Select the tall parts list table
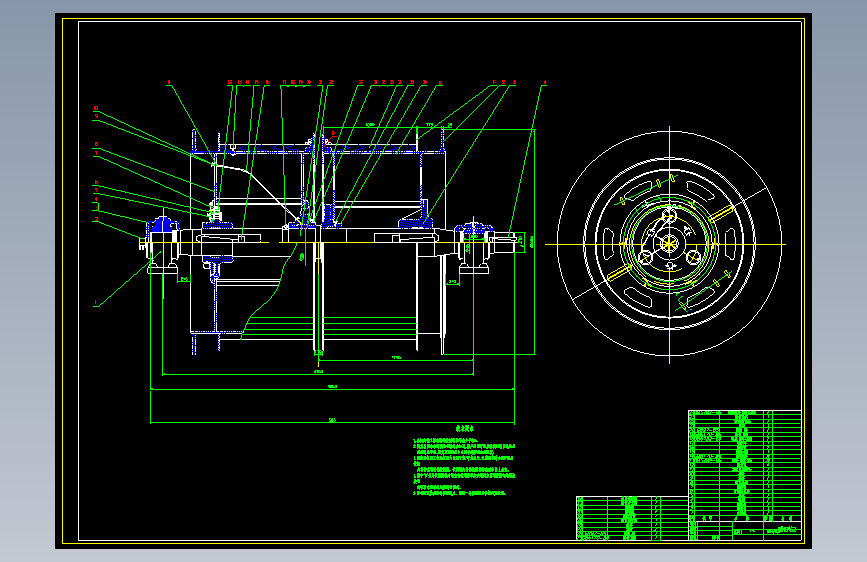 [x=745, y=464]
